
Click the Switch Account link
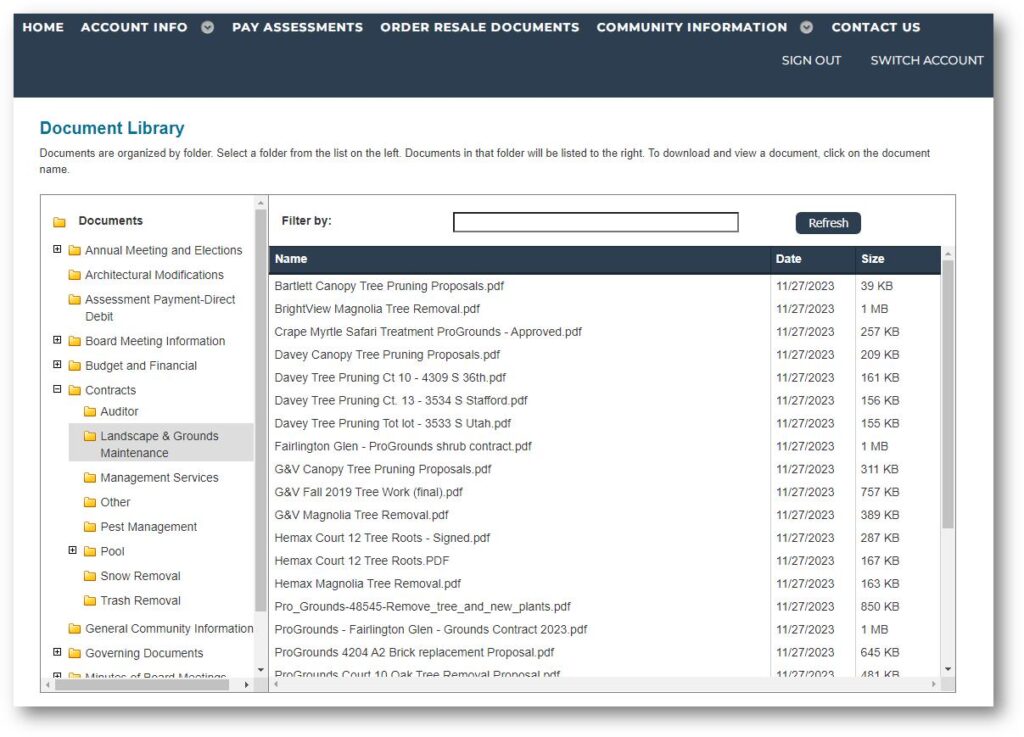click(x=927, y=61)
